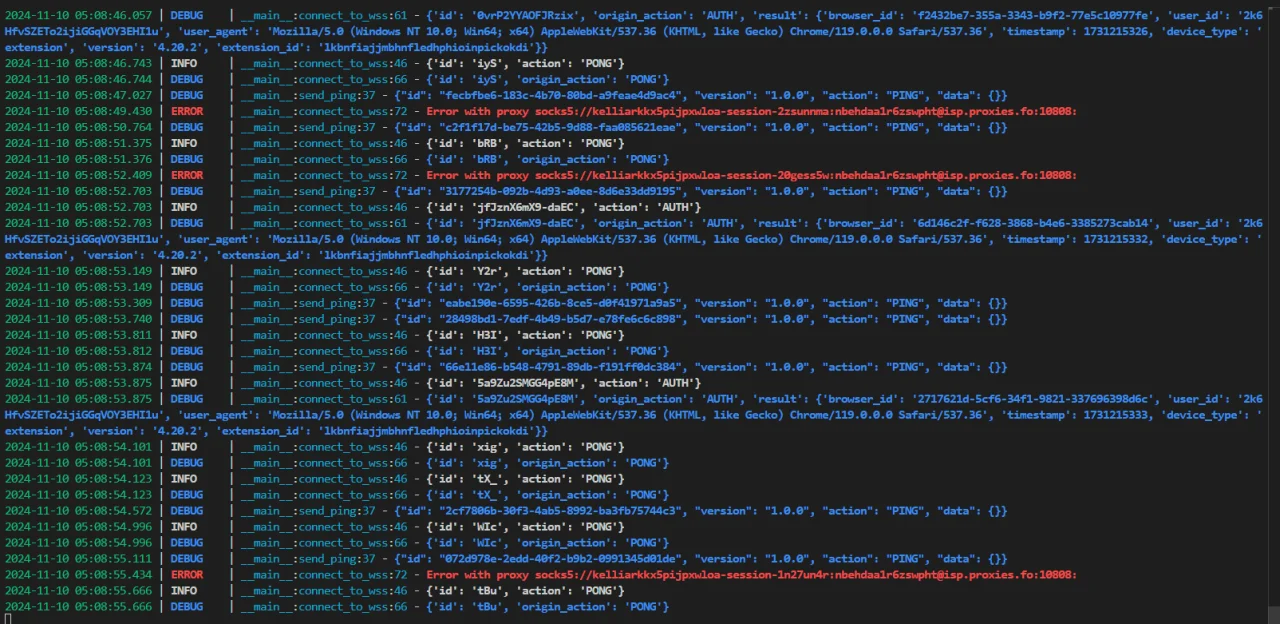Image resolution: width=1280 pixels, height=624 pixels.
Task: Click the INFO label on the 05:08:55.666 line
Action: pos(184,591)
